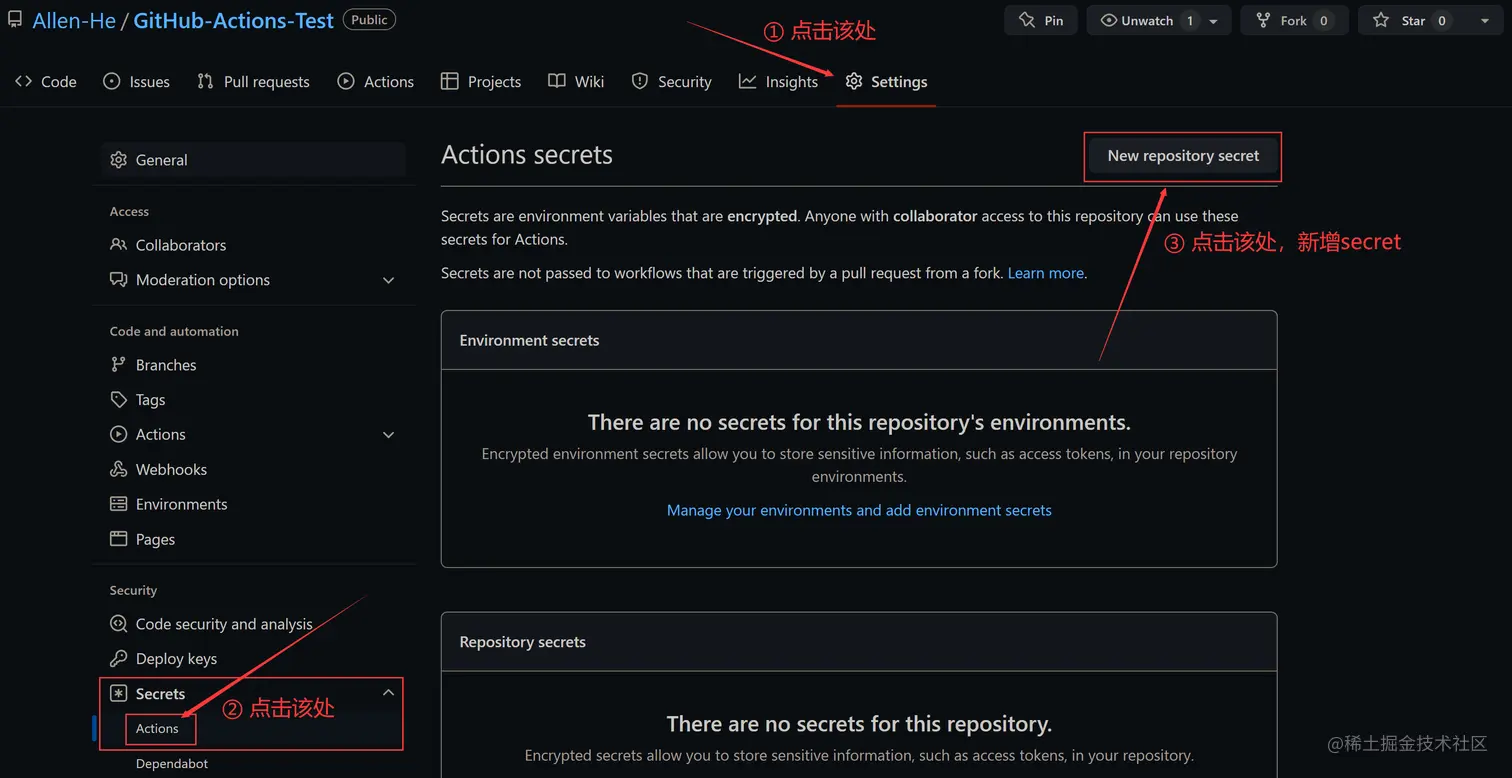Click the Fork repository button
Image resolution: width=1512 pixels, height=778 pixels.
1293,20
